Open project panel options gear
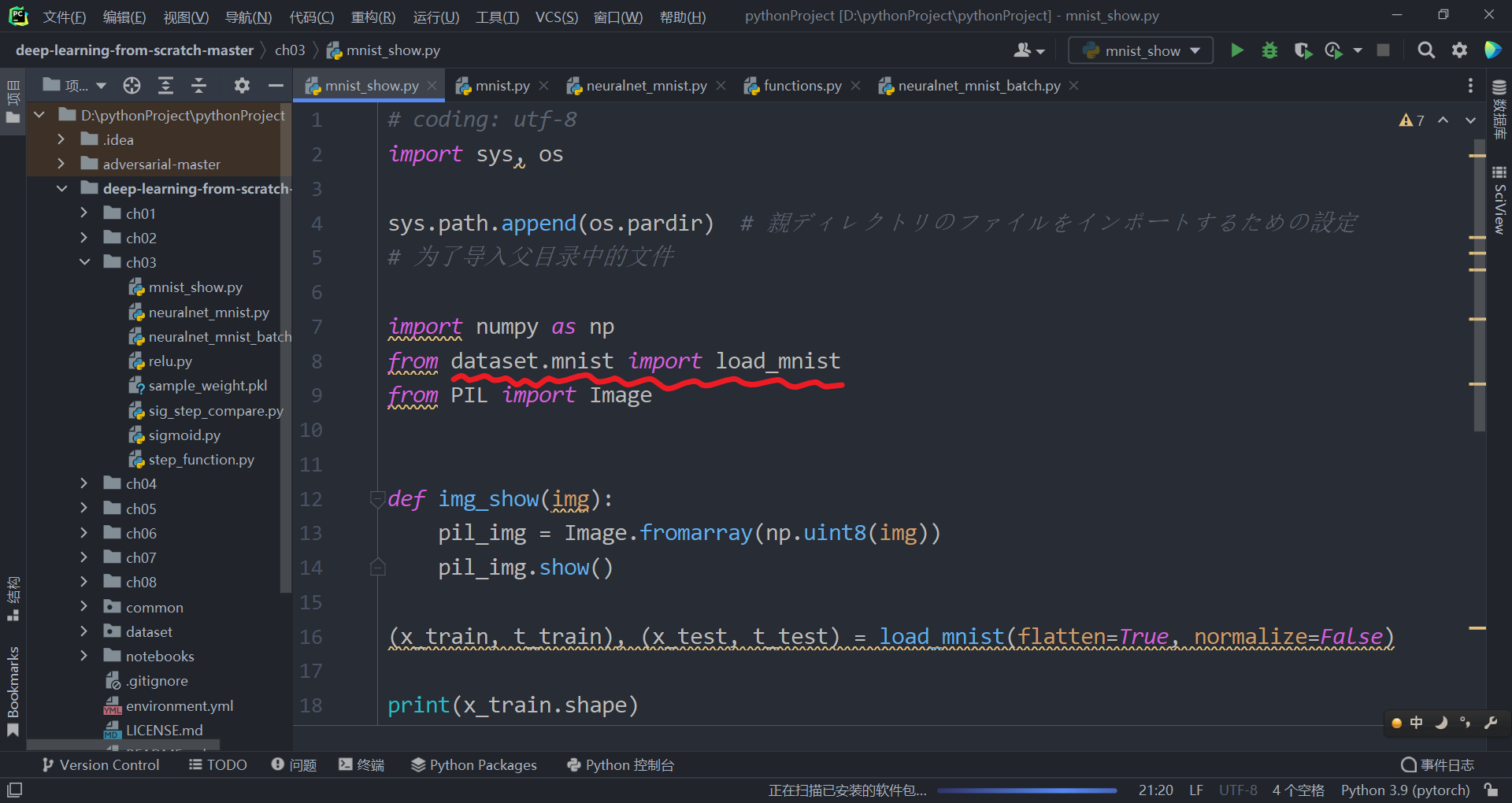This screenshot has width=1512, height=803. tap(242, 85)
